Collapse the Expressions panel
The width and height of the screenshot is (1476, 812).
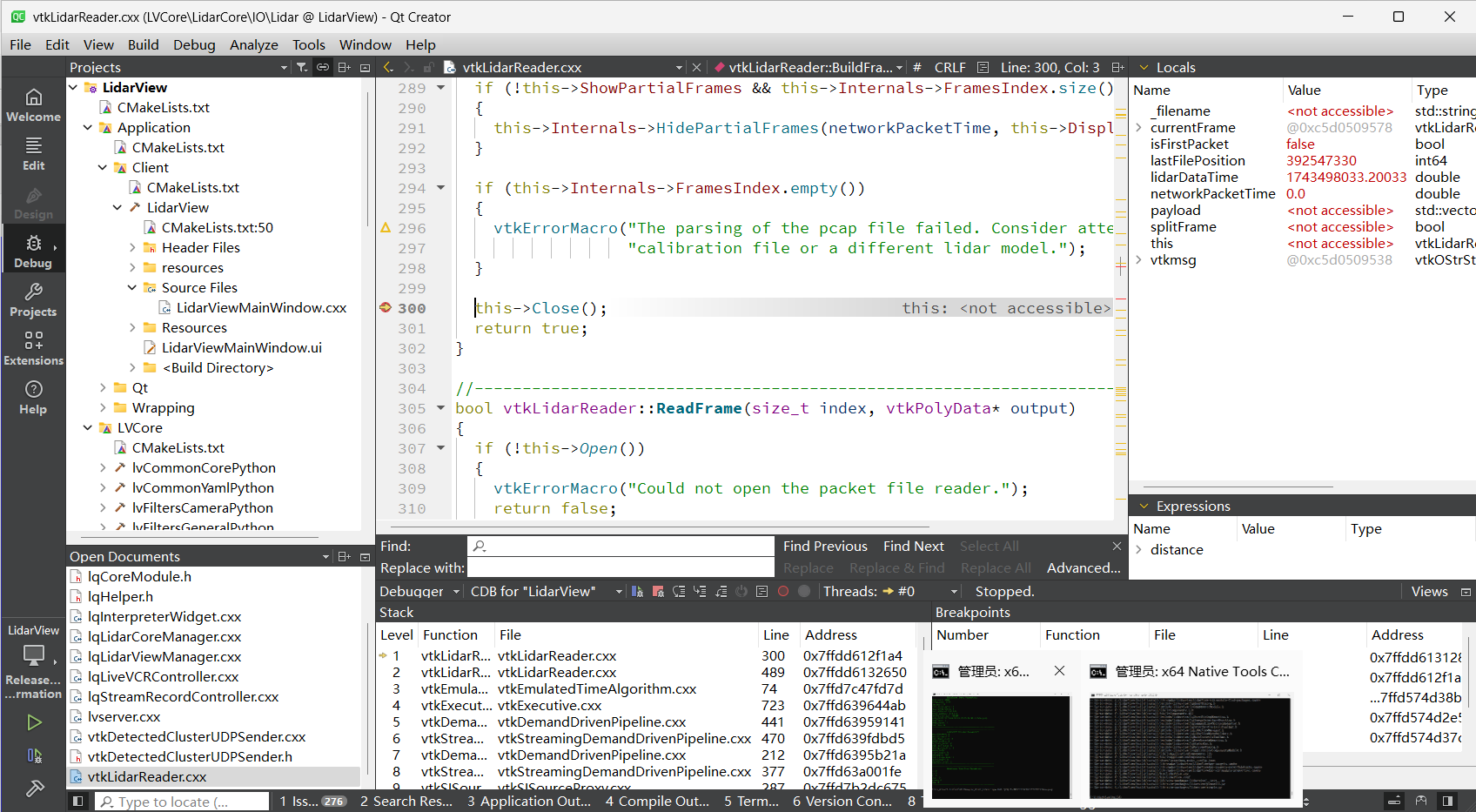[1144, 506]
